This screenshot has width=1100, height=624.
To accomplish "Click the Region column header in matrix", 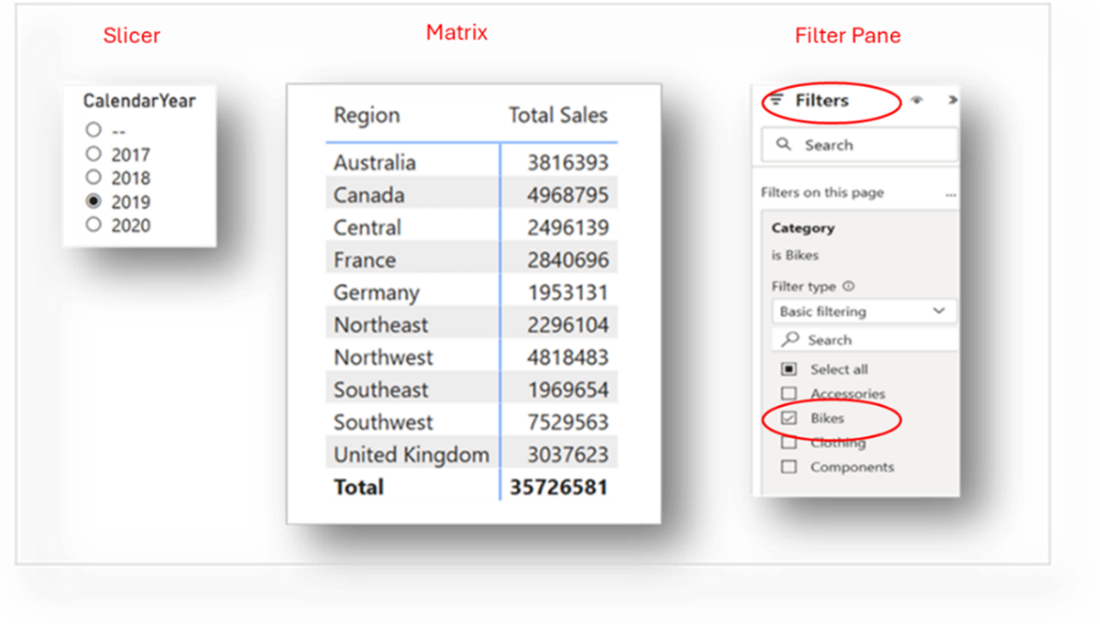I will 366,115.
